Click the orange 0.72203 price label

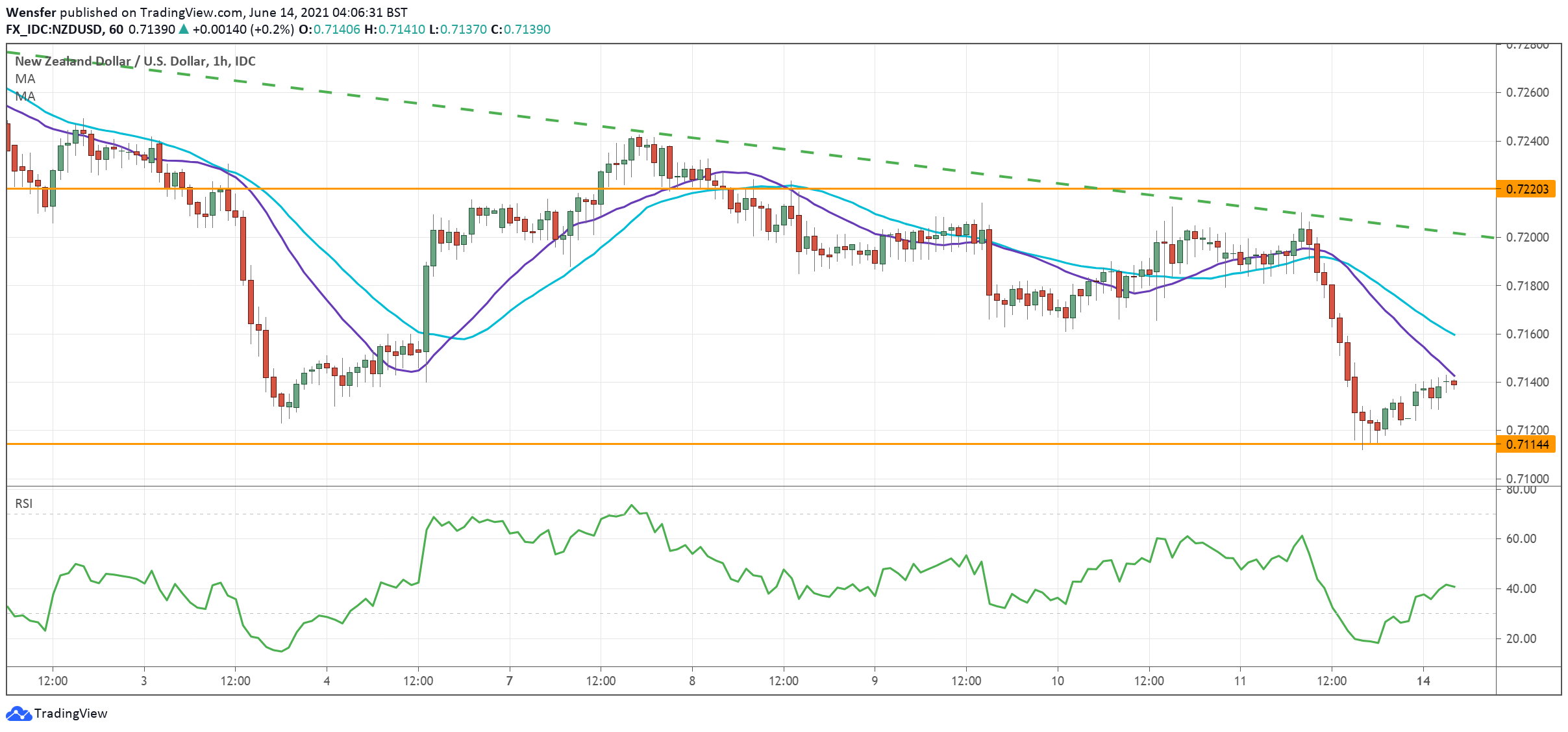(1526, 189)
